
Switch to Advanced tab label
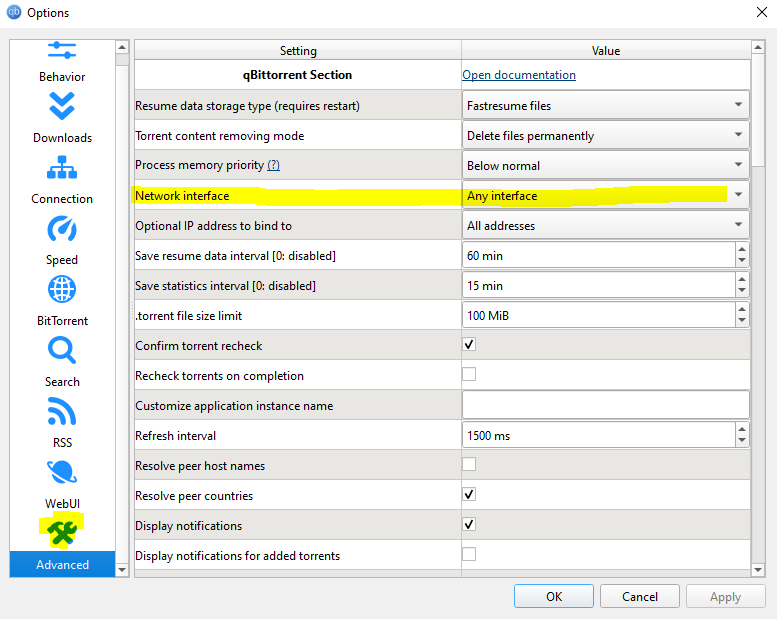(x=62, y=564)
